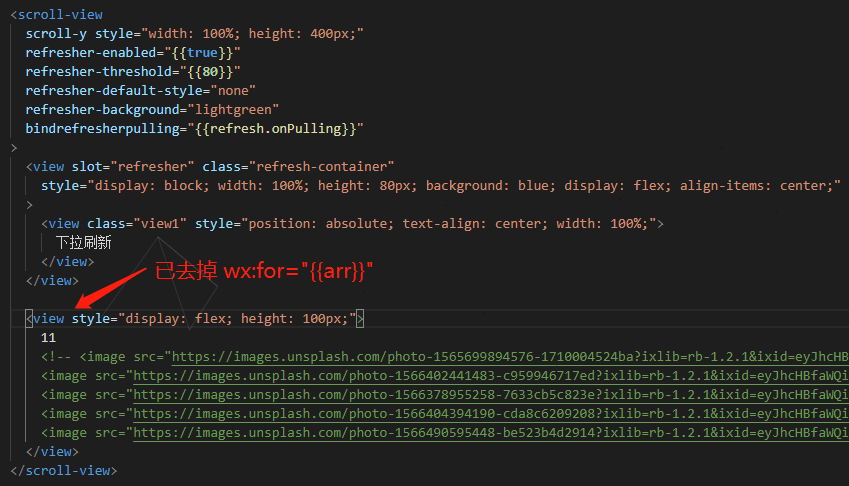Open image URL photo-1566404394190
849x486 pixels.
tap(491, 413)
